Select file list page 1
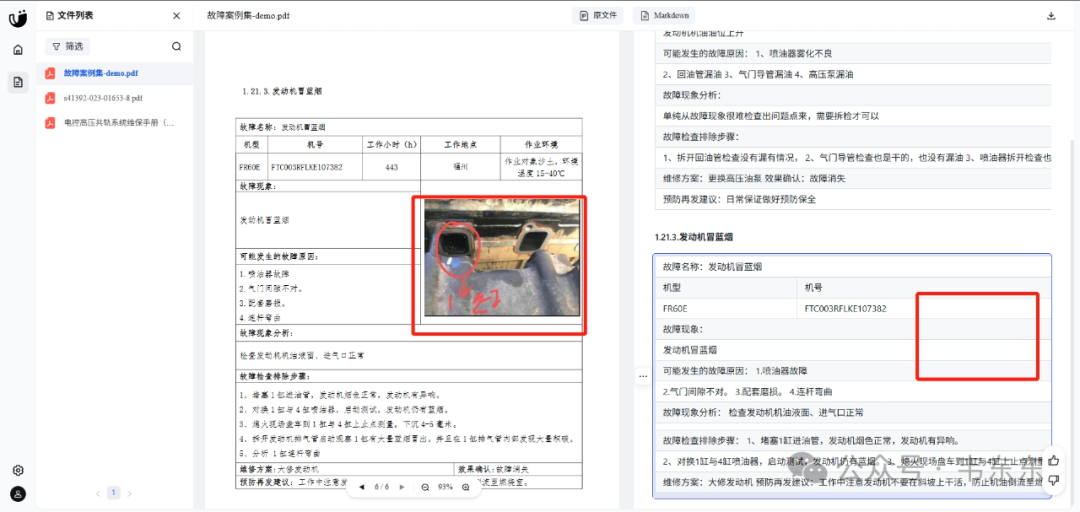The width and height of the screenshot is (1080, 512). pos(114,493)
